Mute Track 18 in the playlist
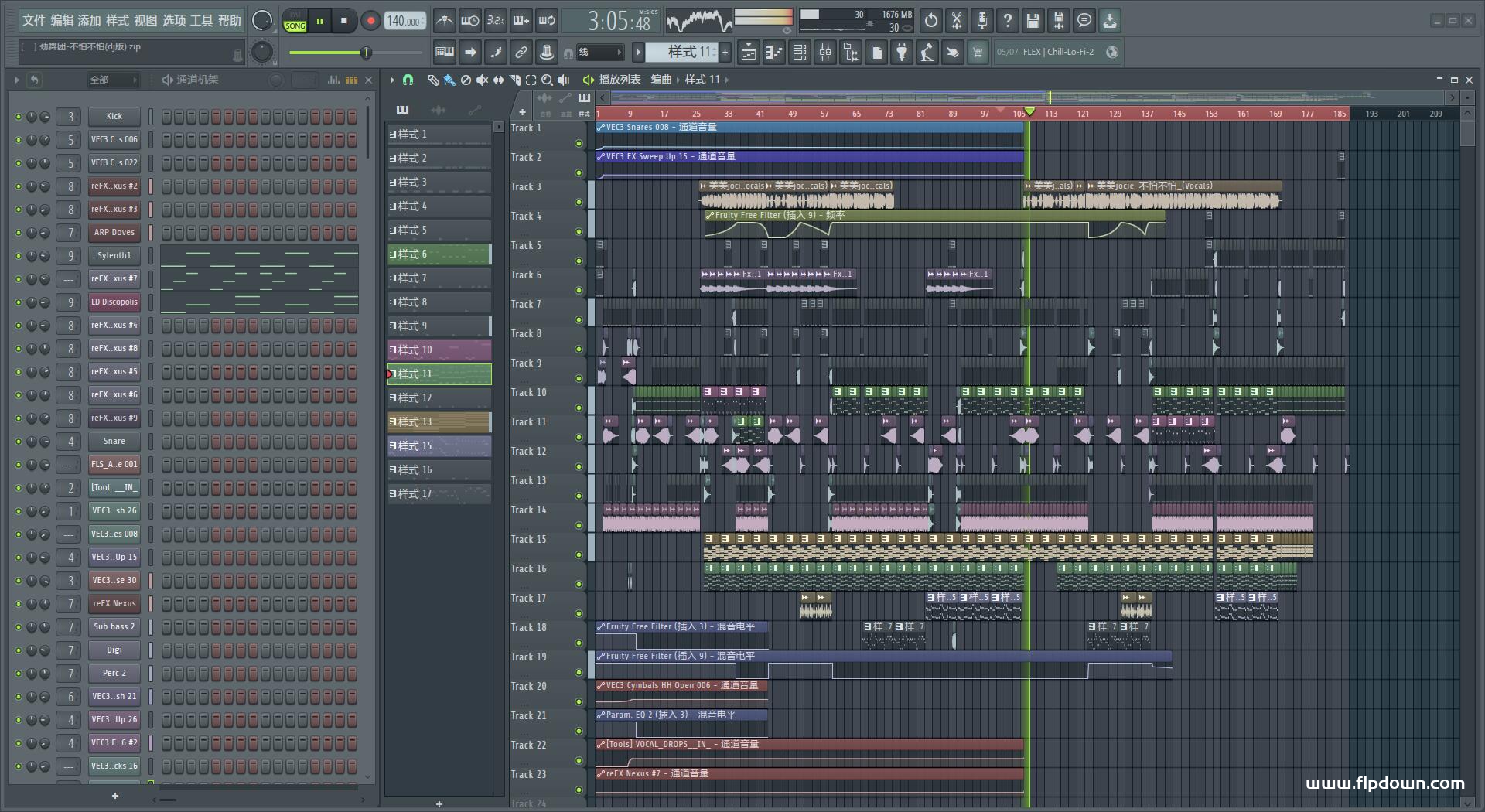 pyautogui.click(x=579, y=643)
